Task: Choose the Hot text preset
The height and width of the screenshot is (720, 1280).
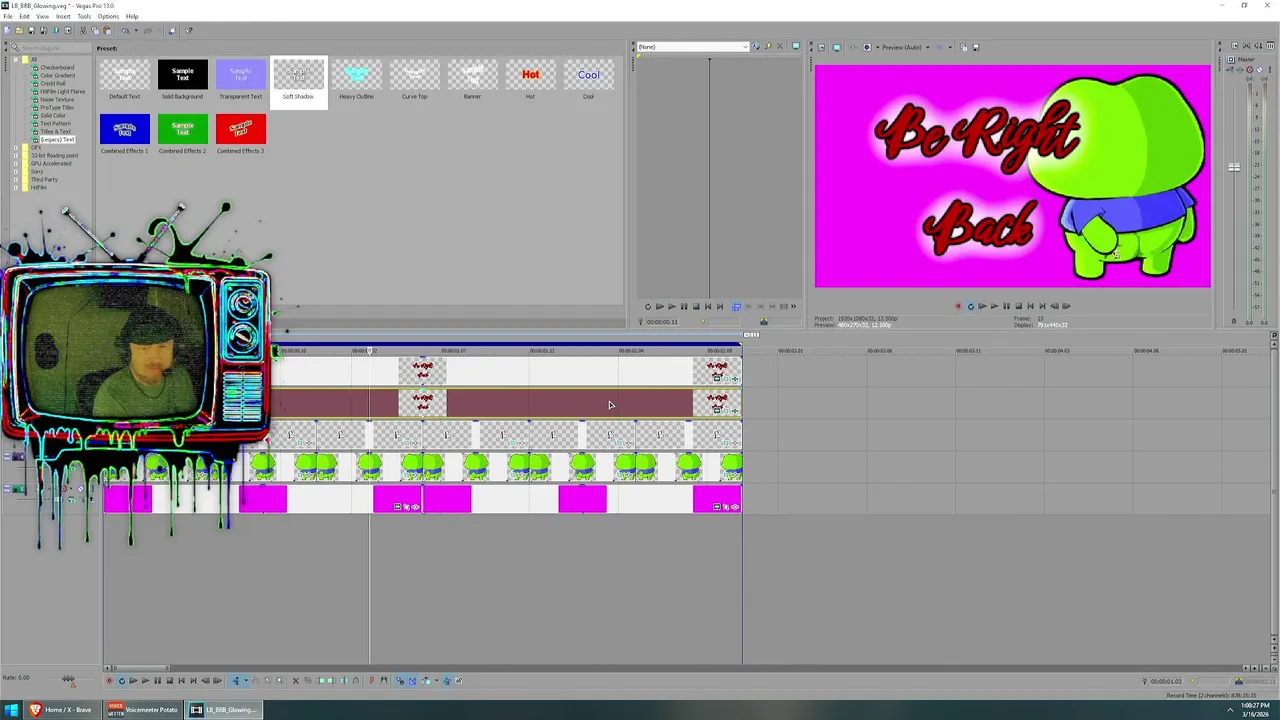Action: coord(530,80)
